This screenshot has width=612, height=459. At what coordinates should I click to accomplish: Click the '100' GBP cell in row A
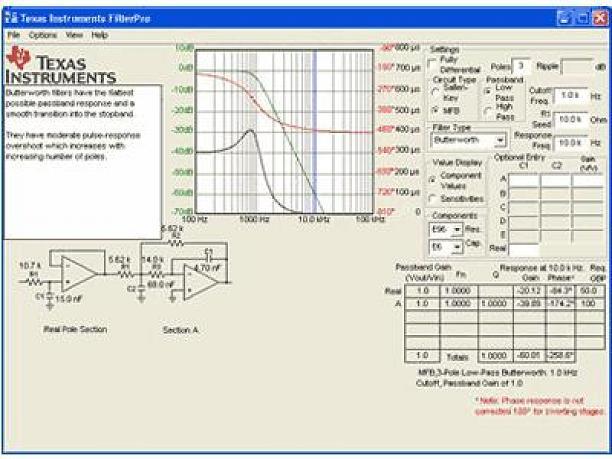click(x=589, y=304)
